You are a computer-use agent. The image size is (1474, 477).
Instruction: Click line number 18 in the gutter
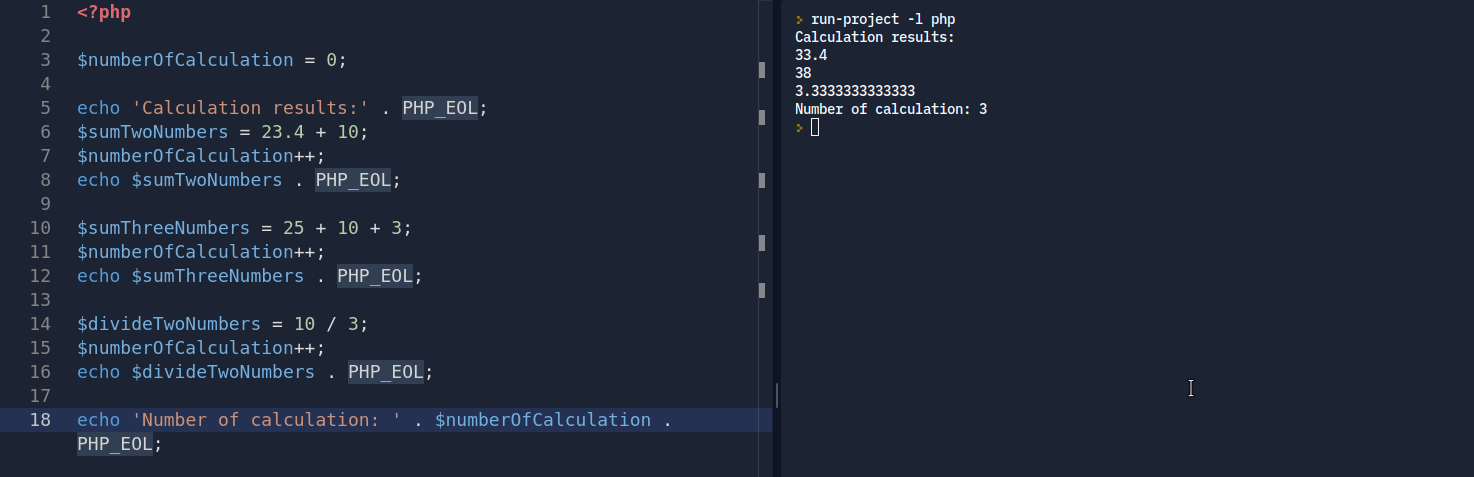click(40, 420)
